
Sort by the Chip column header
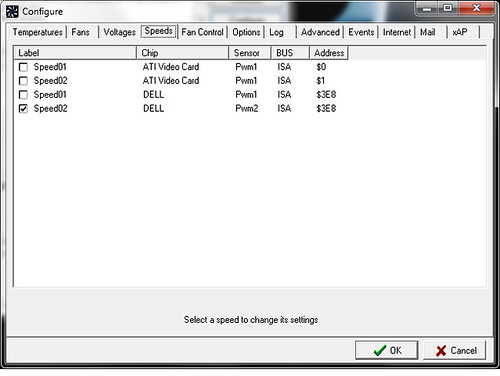tap(182, 53)
